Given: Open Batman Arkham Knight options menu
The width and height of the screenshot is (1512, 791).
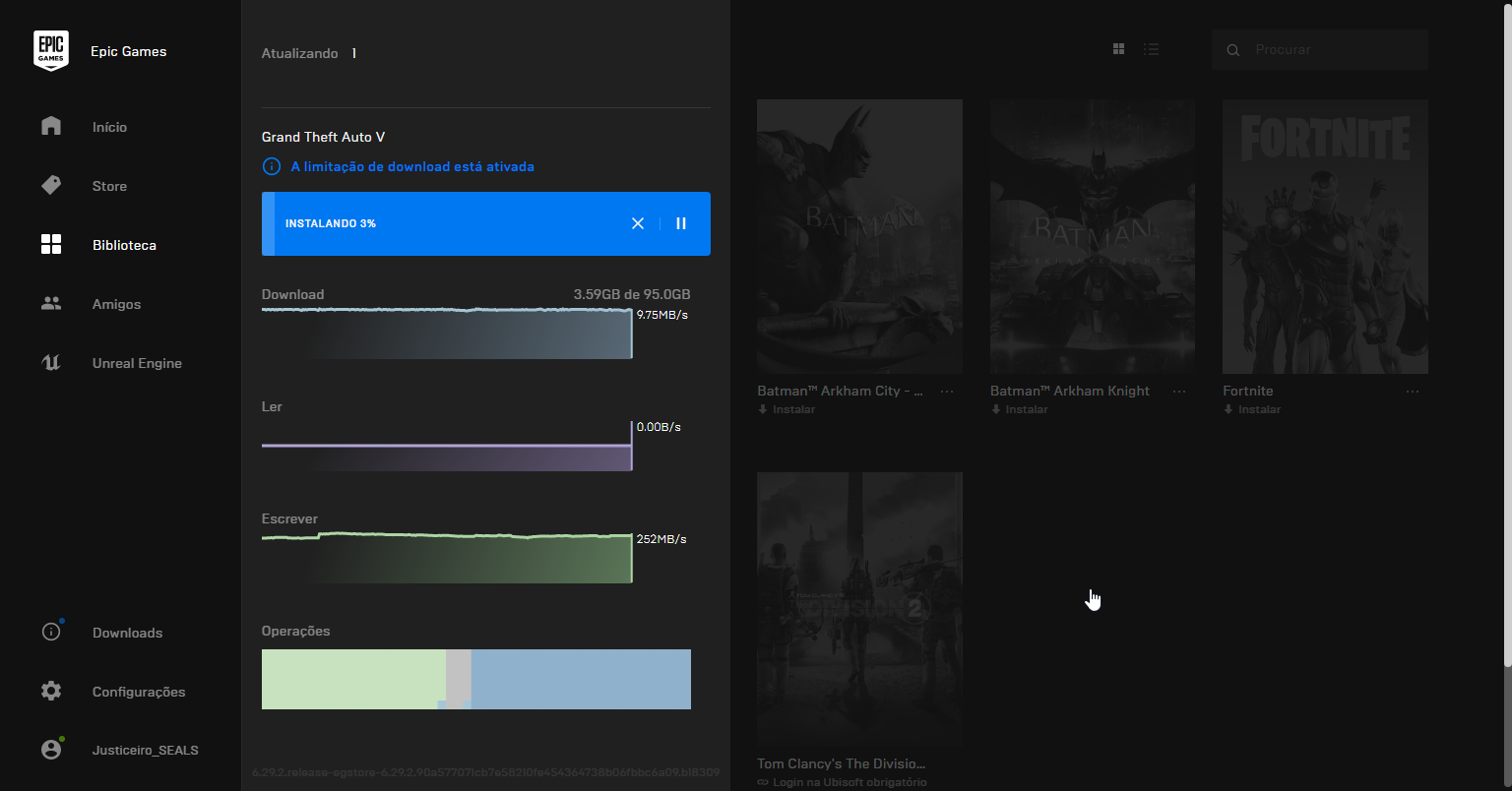Looking at the screenshot, I should tap(1179, 392).
